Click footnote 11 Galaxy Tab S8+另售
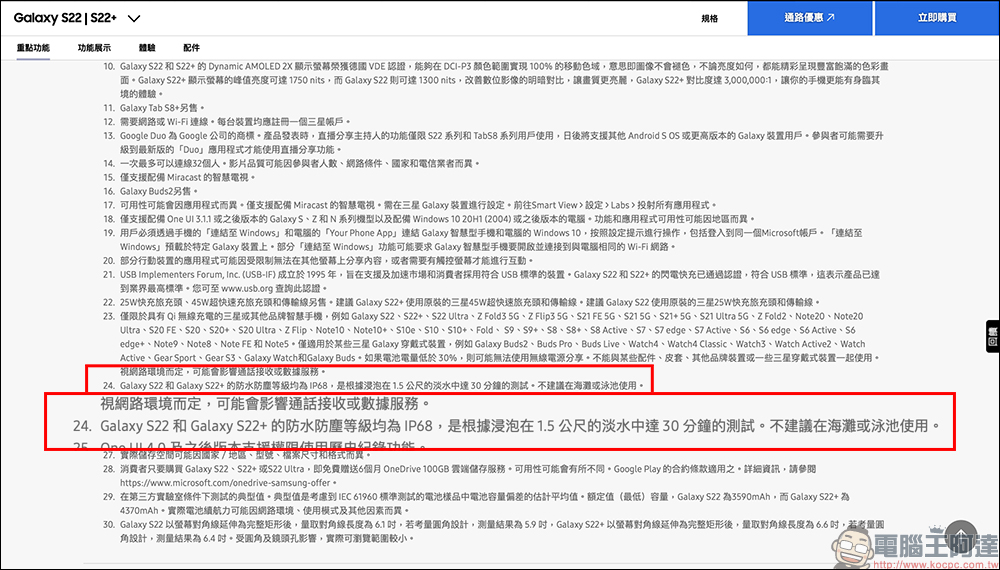1000x570 pixels. pyautogui.click(x=162, y=108)
